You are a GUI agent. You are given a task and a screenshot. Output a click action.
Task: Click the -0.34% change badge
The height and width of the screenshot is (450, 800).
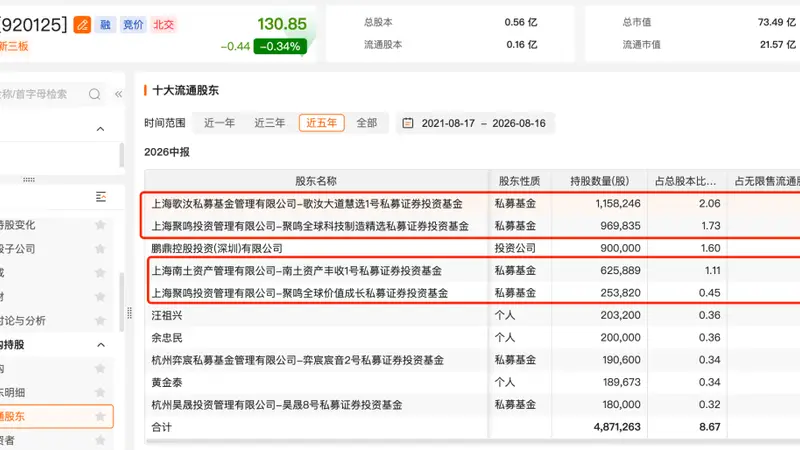coord(280,46)
